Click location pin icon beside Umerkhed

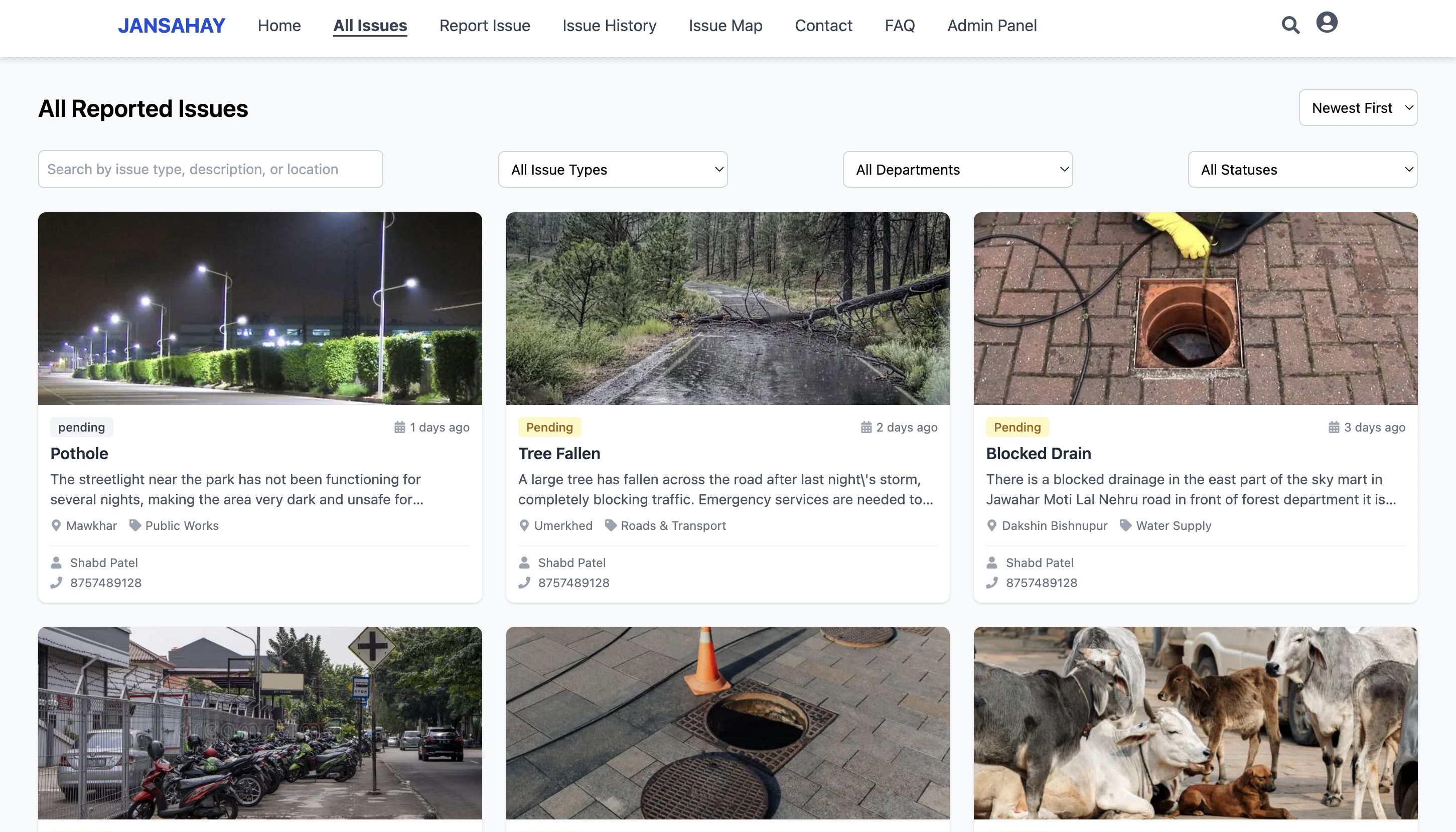(524, 526)
